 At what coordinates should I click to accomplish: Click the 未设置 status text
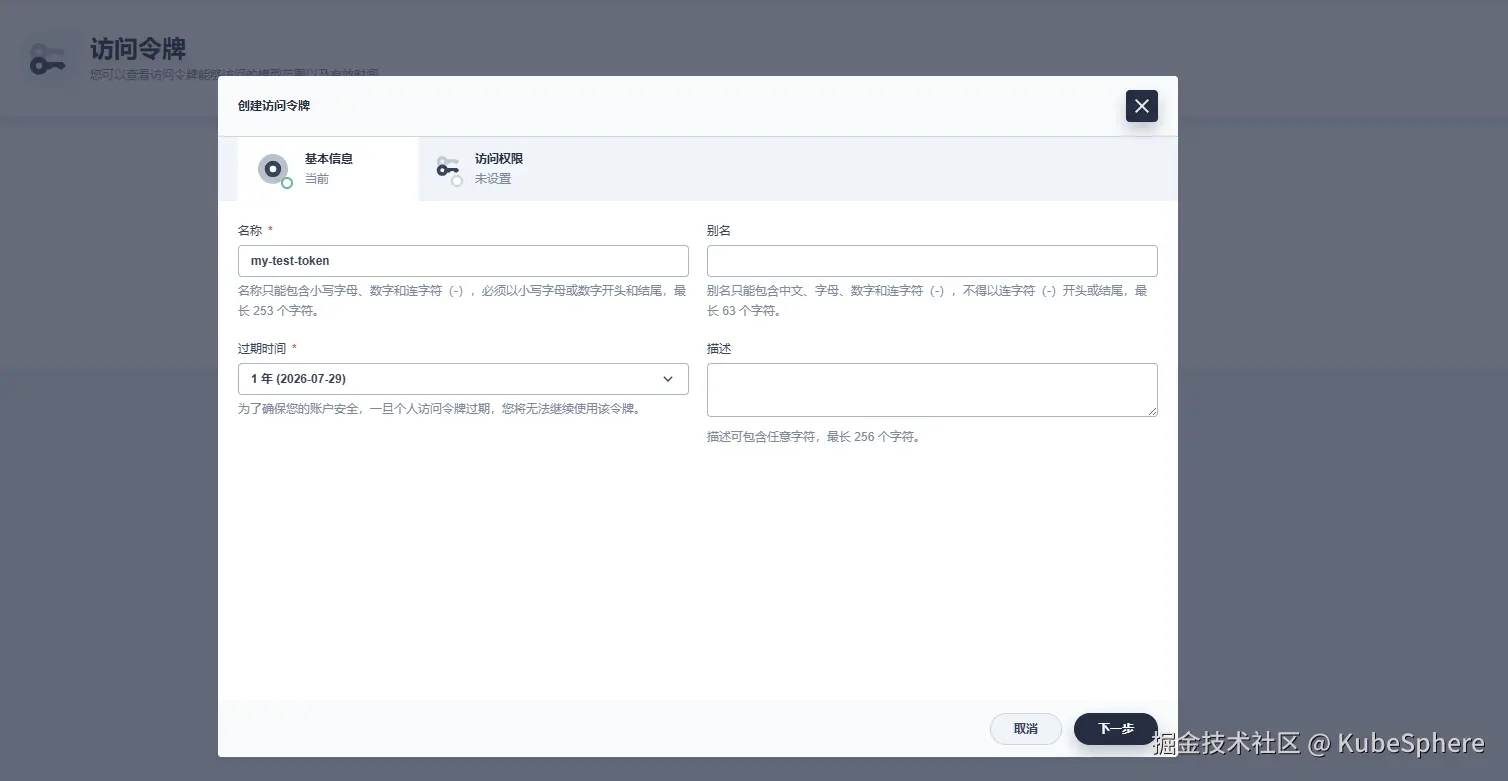pyautogui.click(x=493, y=179)
